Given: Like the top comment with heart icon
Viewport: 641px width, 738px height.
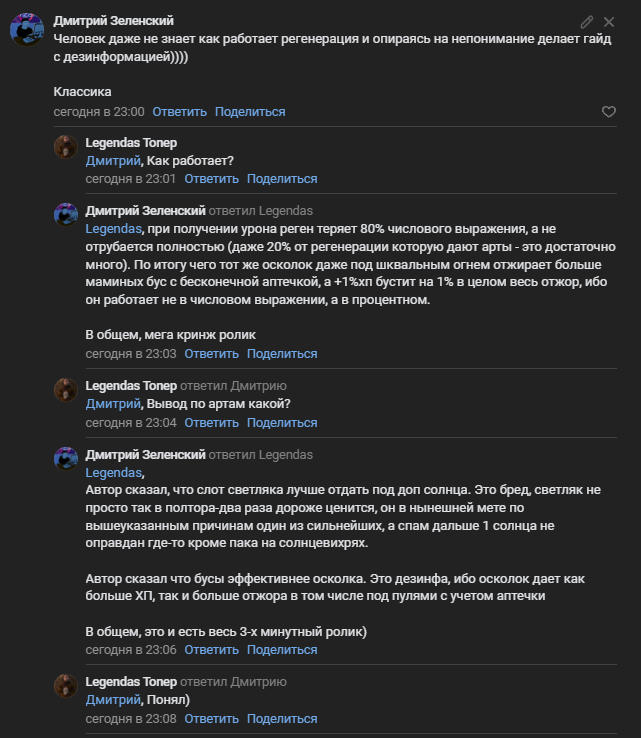Looking at the screenshot, I should click(608, 112).
